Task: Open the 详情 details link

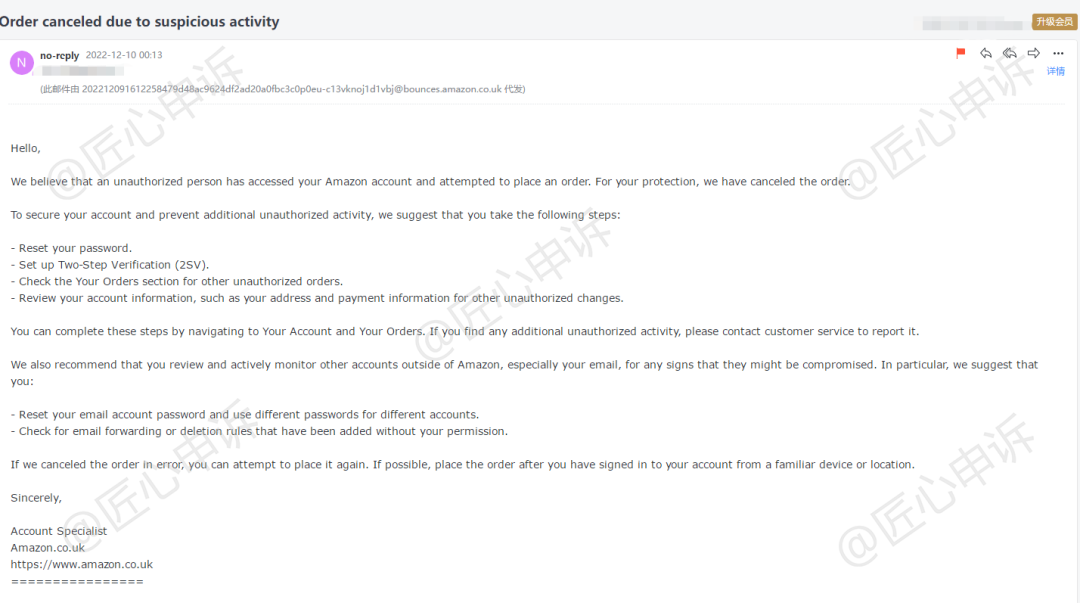Action: coord(1056,71)
